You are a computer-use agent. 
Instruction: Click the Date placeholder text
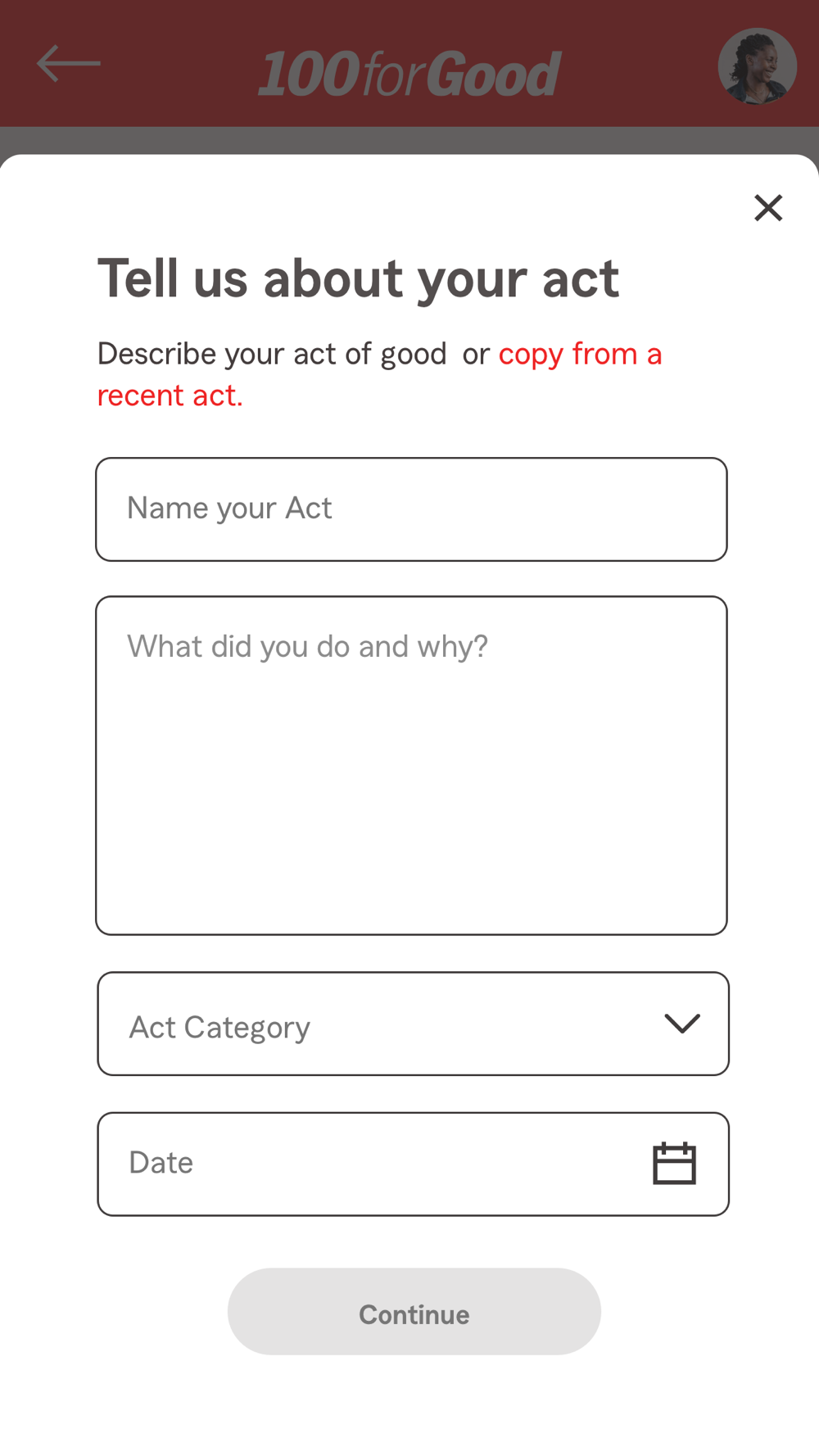point(161,1163)
